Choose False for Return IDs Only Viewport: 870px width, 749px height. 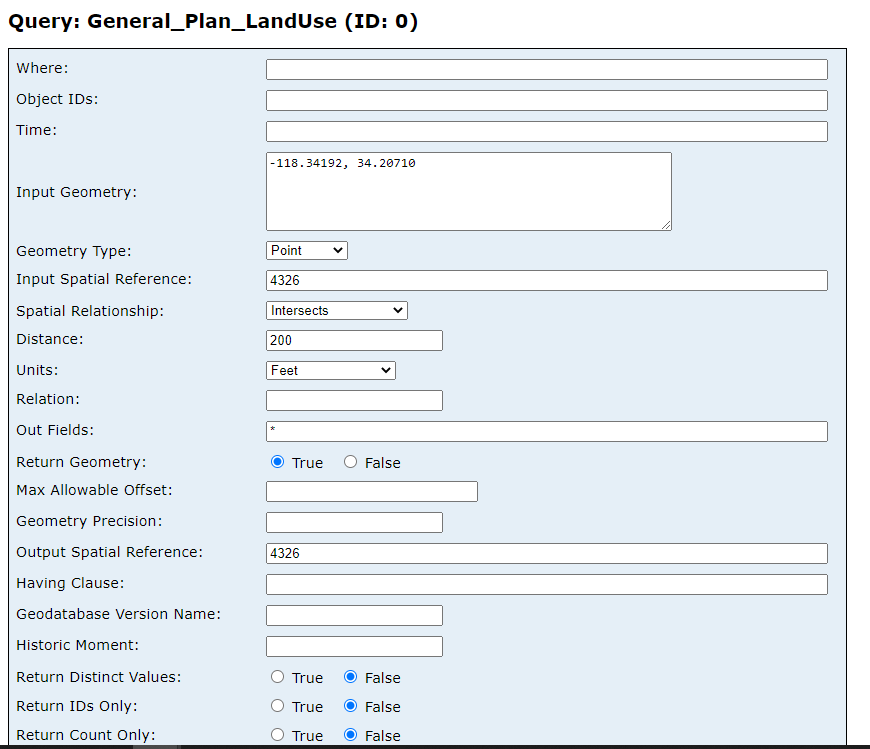[x=350, y=706]
